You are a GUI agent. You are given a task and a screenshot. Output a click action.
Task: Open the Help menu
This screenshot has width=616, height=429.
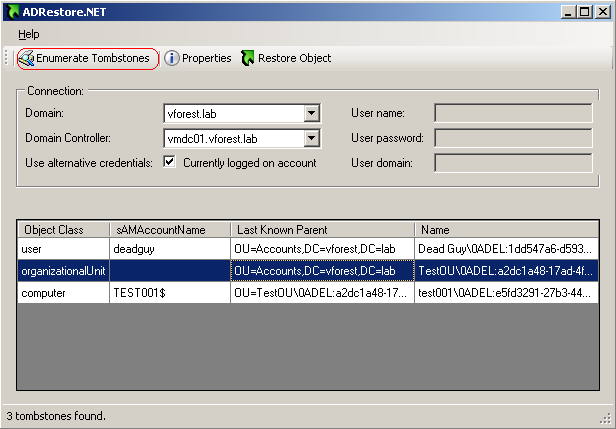coord(29,34)
